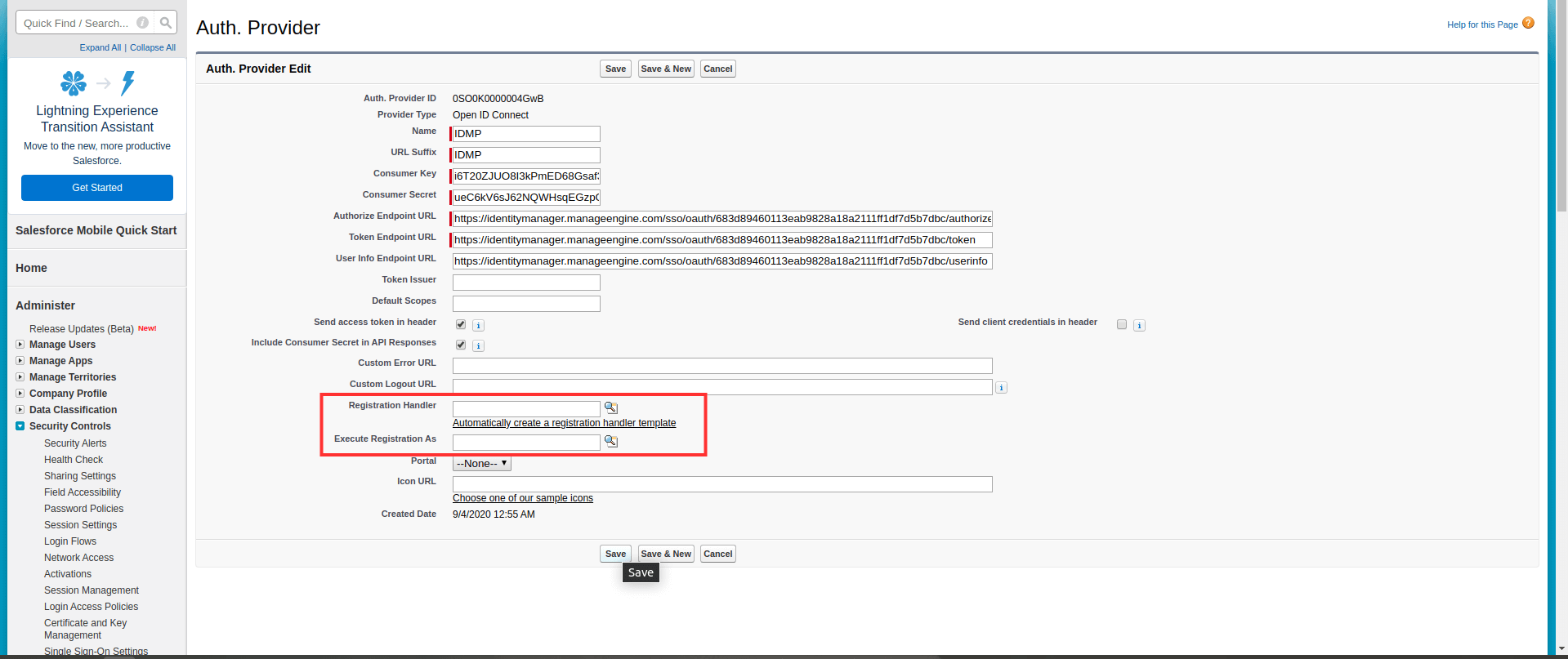This screenshot has width=1568, height=659.
Task: Open Security Alerts in sidebar
Action: [75, 443]
